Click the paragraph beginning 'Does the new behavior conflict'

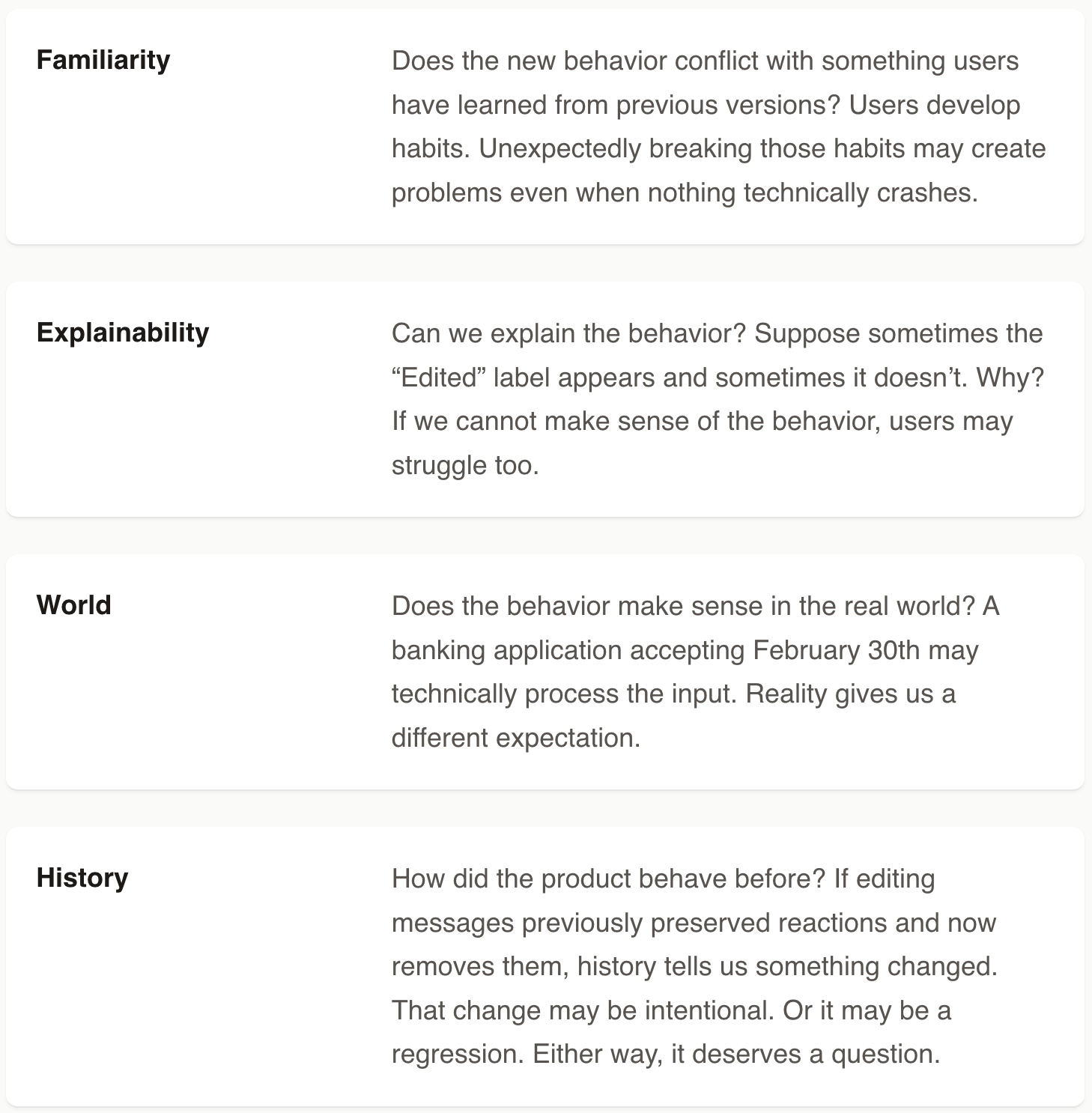(x=719, y=127)
